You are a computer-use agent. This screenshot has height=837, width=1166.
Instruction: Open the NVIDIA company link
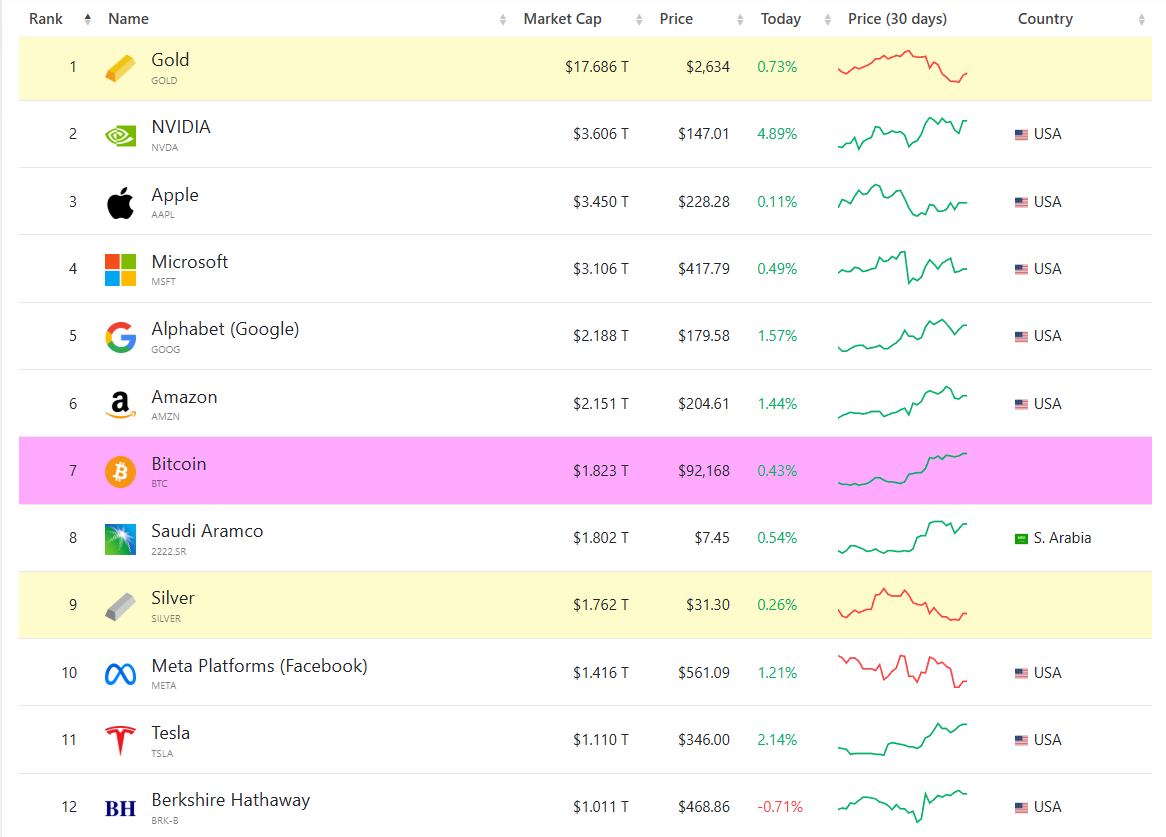(x=181, y=127)
